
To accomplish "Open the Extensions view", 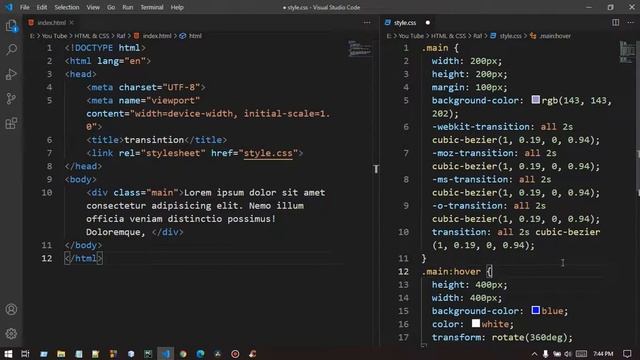I will click(11, 123).
